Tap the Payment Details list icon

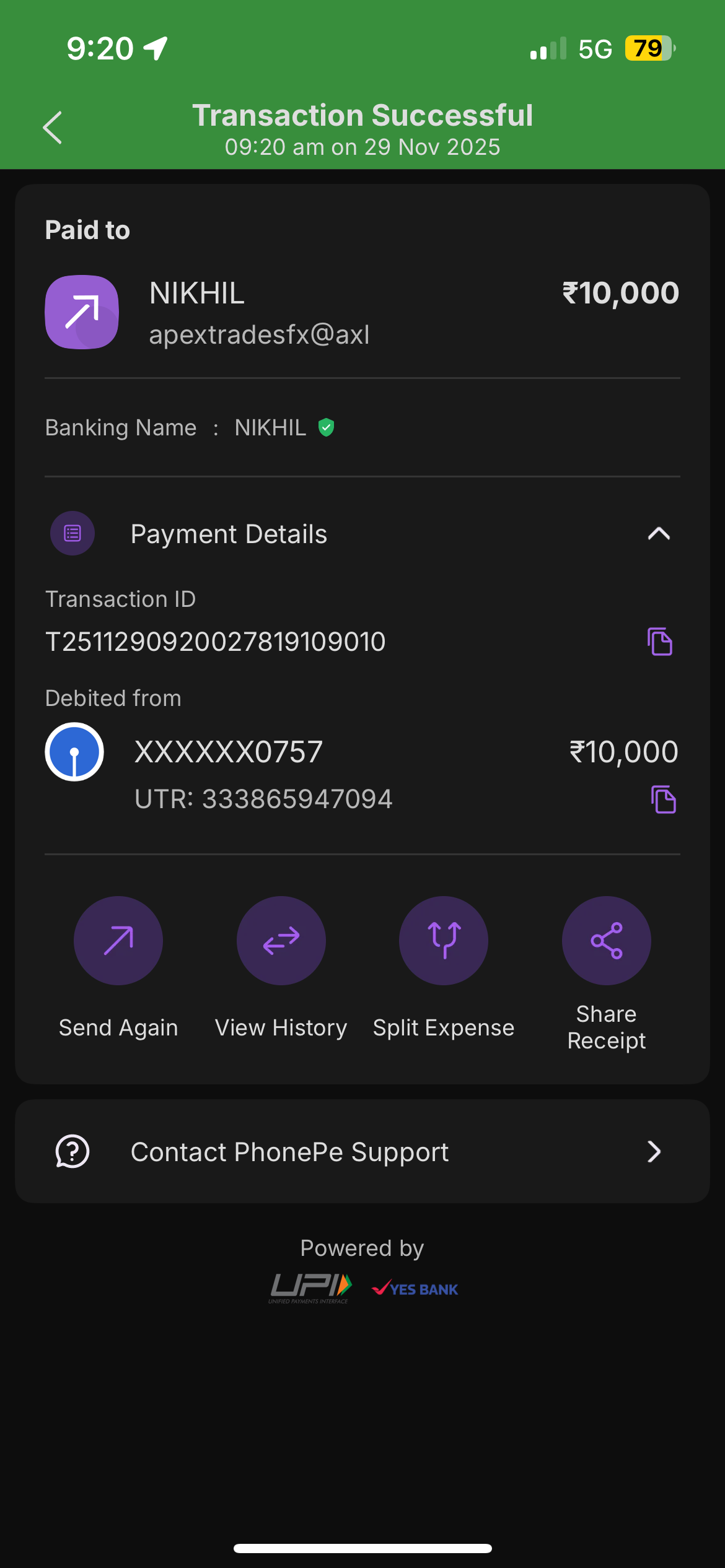point(72,533)
